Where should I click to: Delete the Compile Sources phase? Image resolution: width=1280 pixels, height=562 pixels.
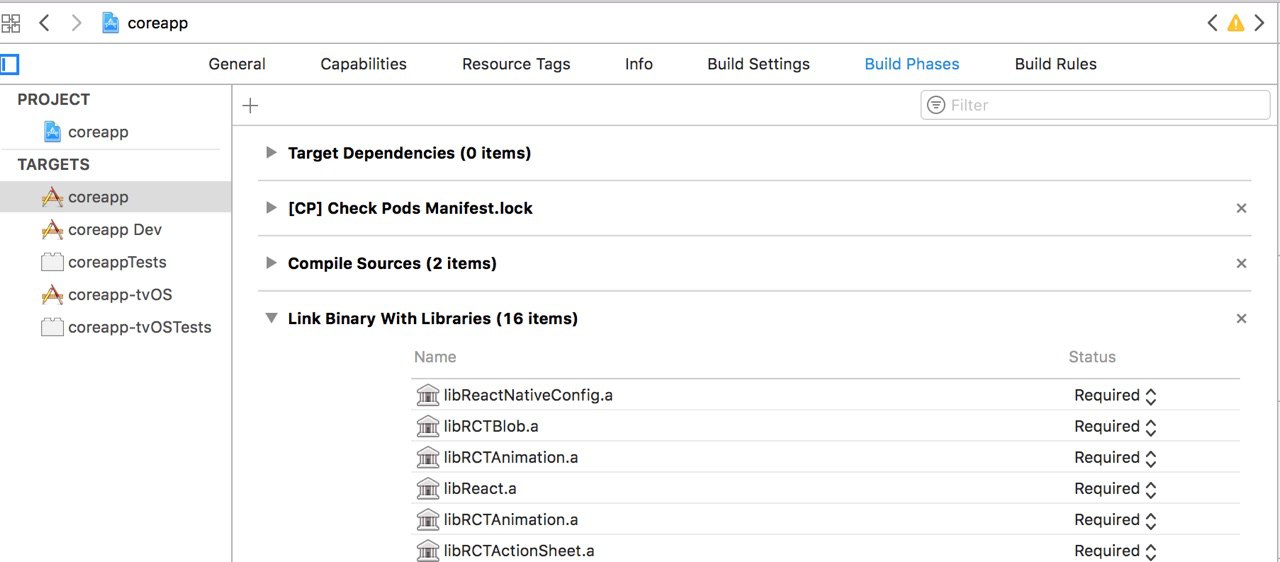(x=1241, y=263)
